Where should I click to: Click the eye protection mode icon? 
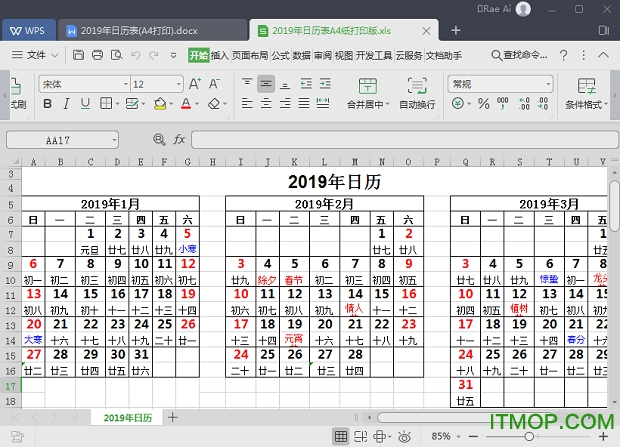[405, 437]
